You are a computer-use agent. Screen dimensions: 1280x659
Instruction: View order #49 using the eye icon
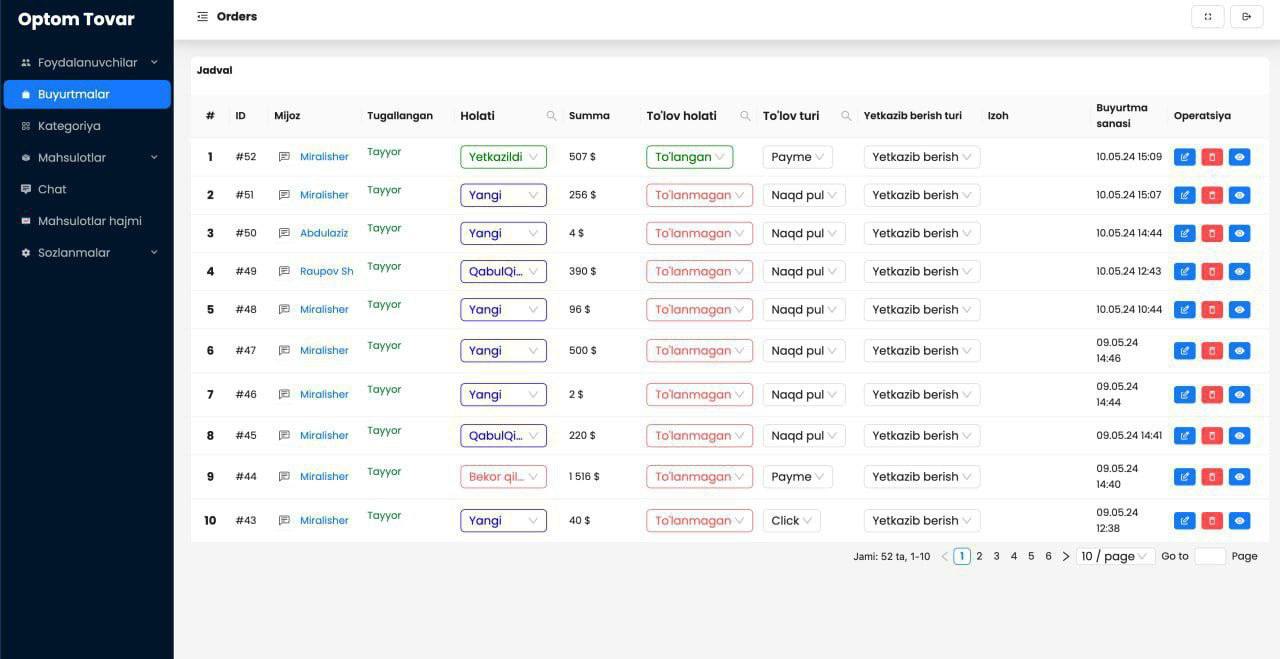[1240, 271]
